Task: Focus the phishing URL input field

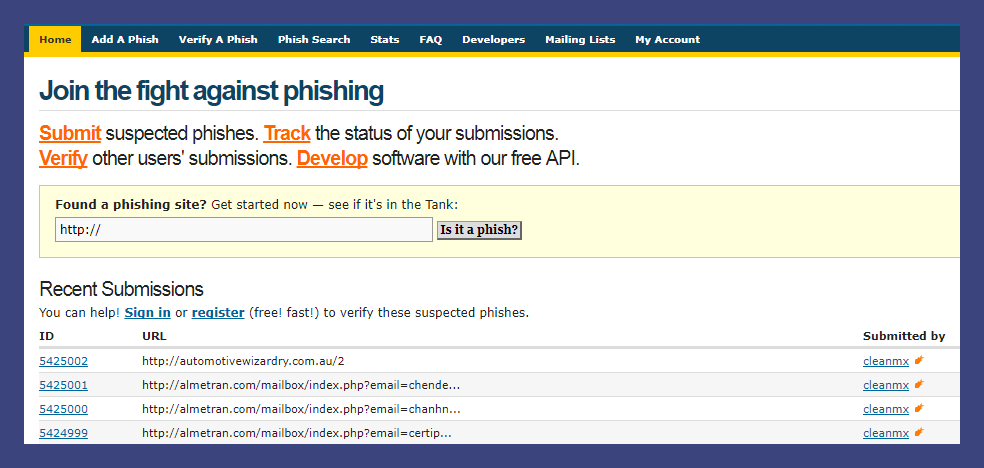Action: point(244,230)
